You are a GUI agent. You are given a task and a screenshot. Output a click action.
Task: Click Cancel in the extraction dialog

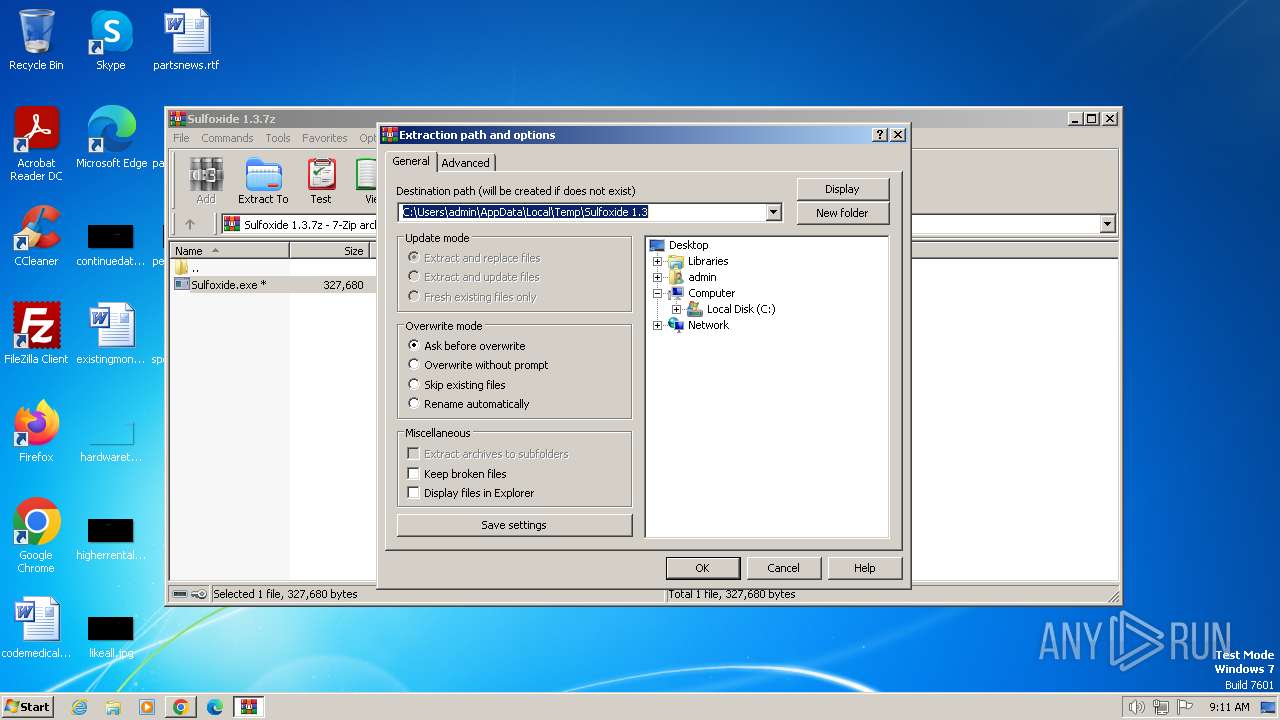[783, 568]
